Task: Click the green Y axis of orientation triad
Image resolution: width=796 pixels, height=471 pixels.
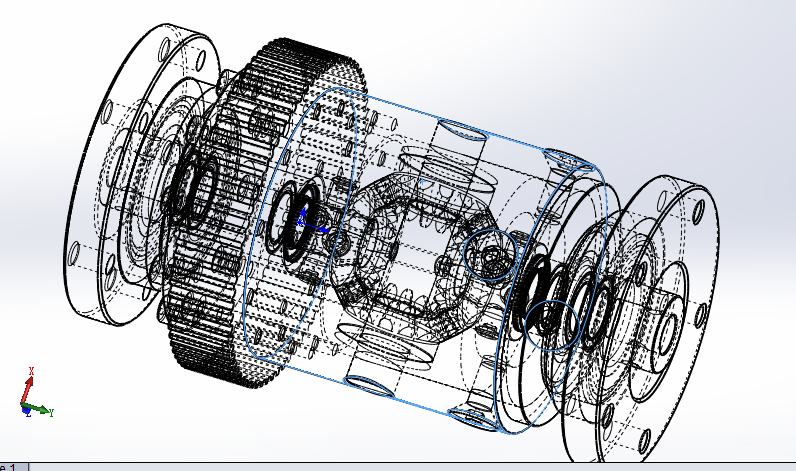Action: (39, 409)
